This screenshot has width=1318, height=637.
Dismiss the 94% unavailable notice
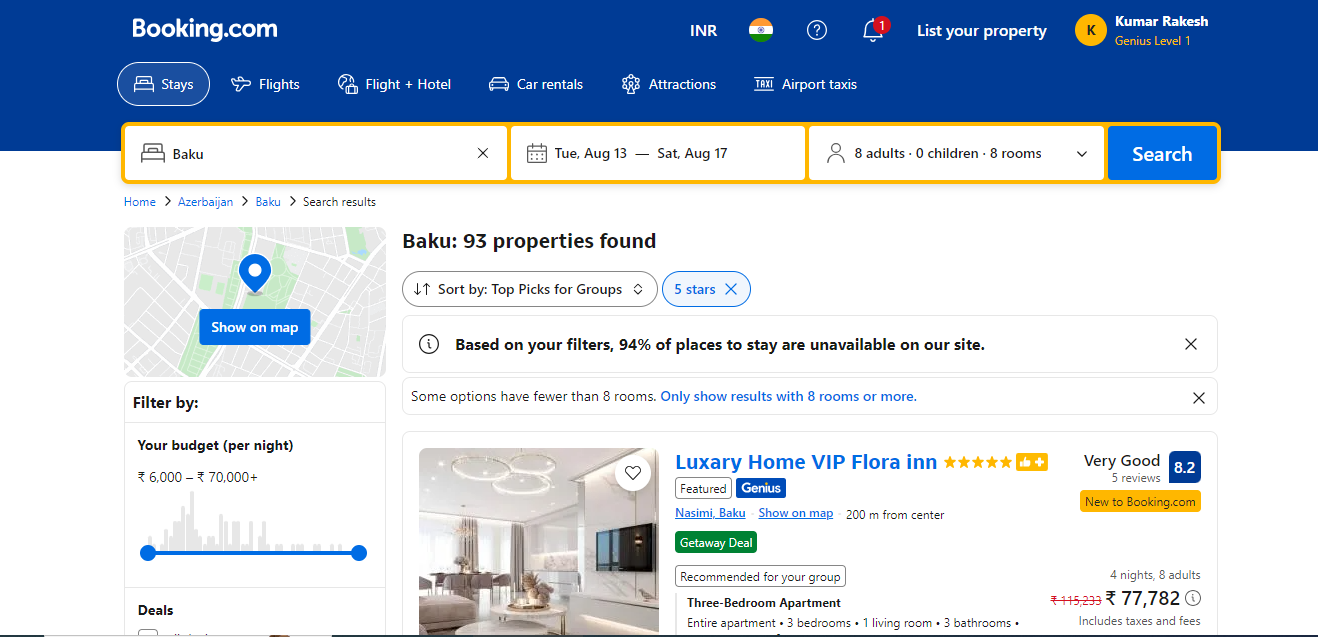click(x=1191, y=344)
